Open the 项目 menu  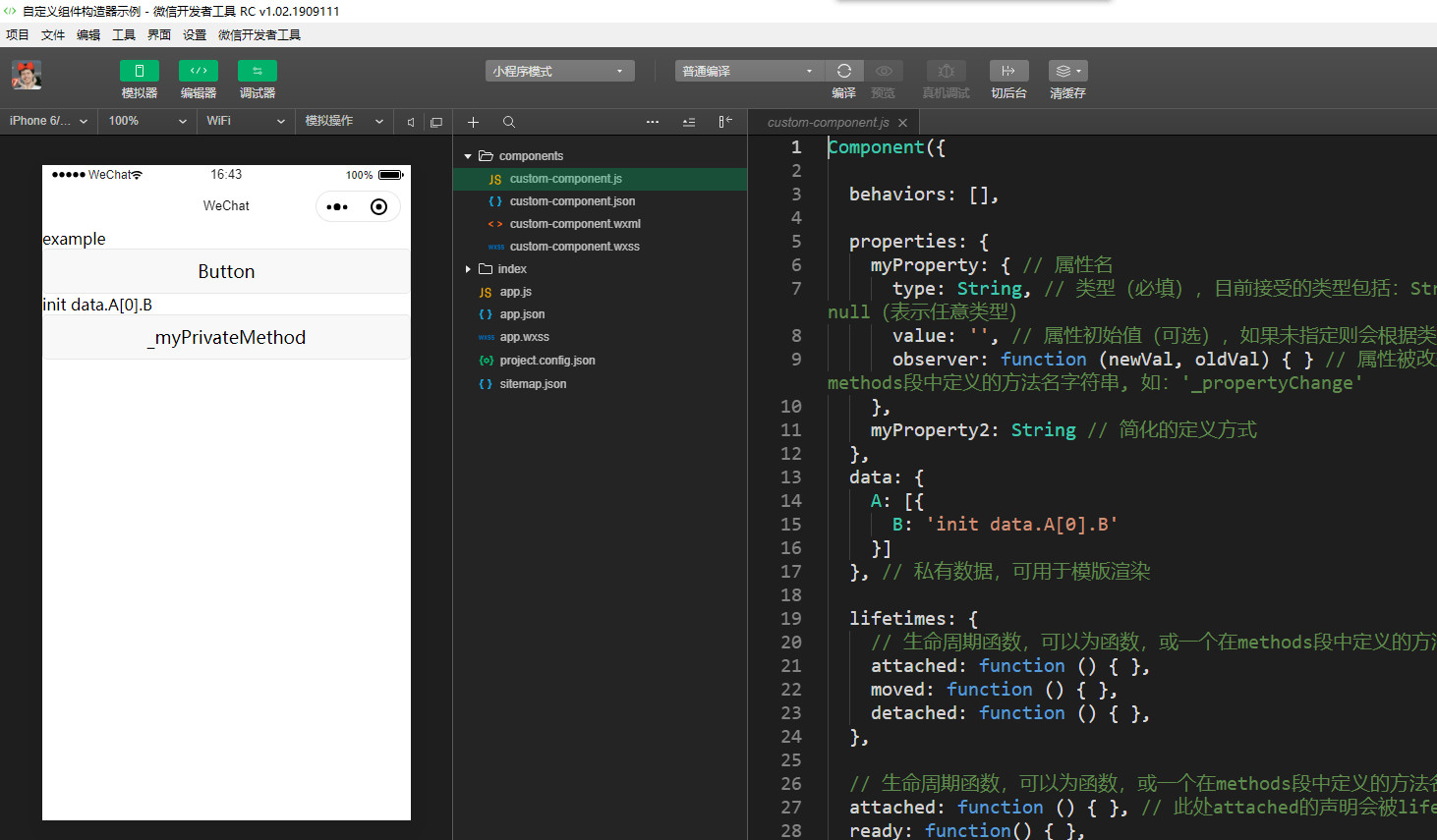point(18,34)
